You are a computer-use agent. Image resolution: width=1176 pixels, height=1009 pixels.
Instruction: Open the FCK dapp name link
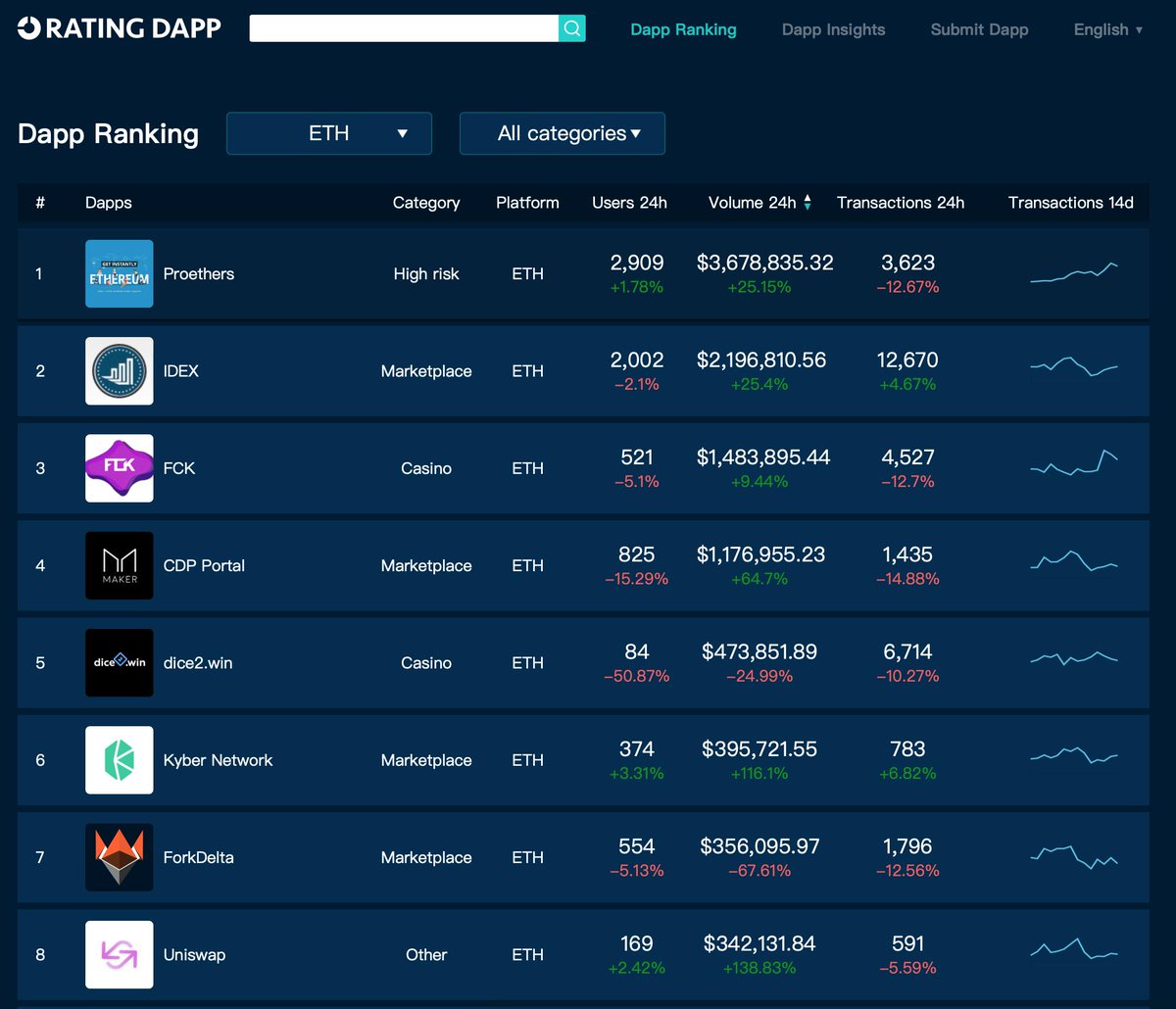(x=179, y=468)
